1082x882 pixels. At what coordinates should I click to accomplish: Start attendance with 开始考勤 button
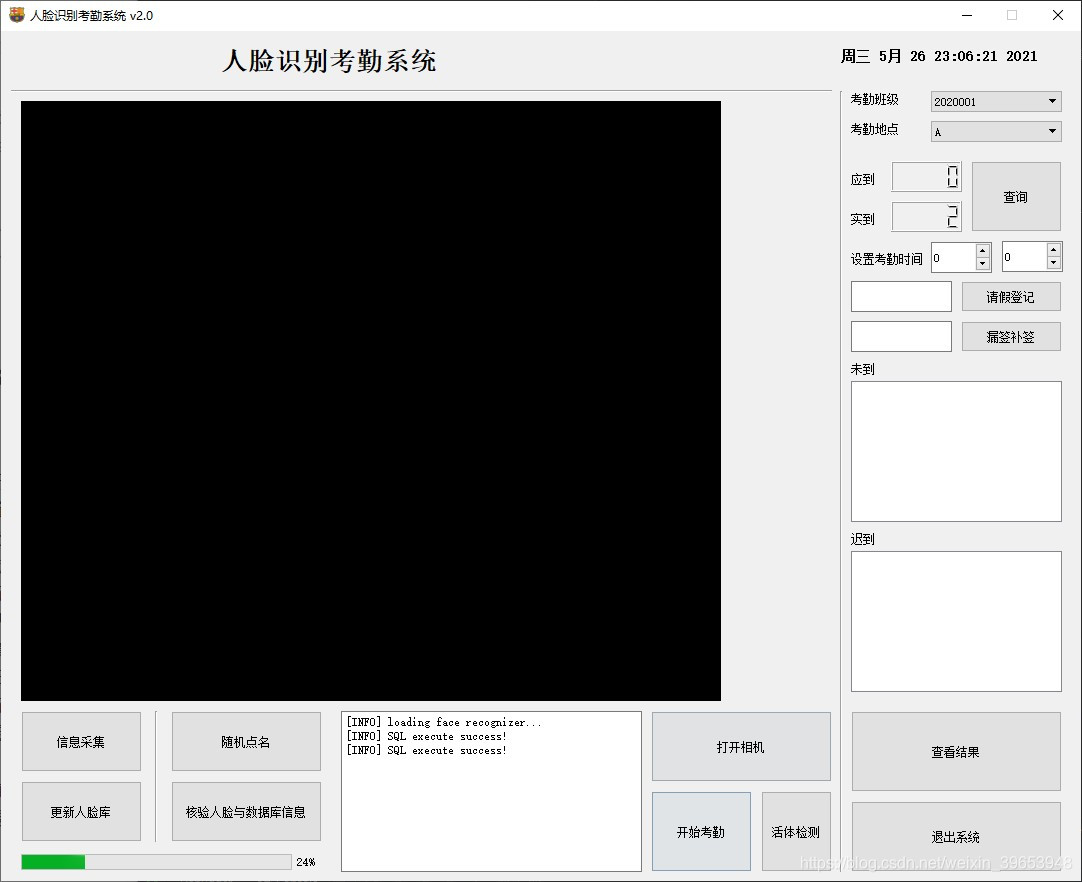click(701, 832)
